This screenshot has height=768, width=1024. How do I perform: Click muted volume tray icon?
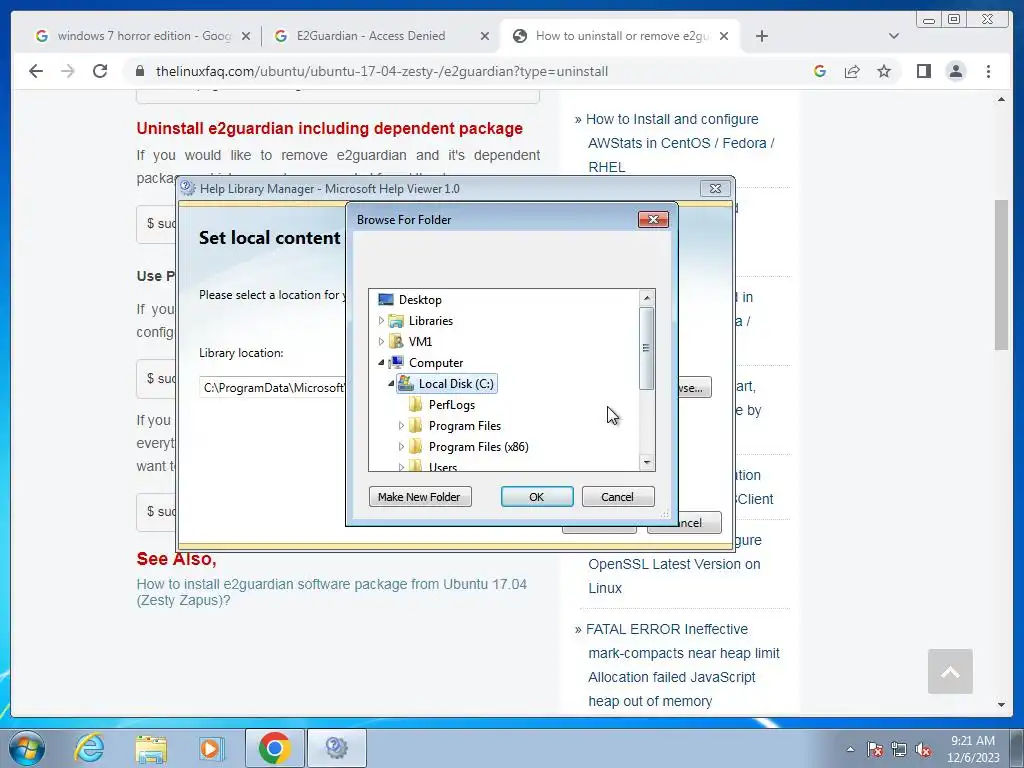[923, 749]
